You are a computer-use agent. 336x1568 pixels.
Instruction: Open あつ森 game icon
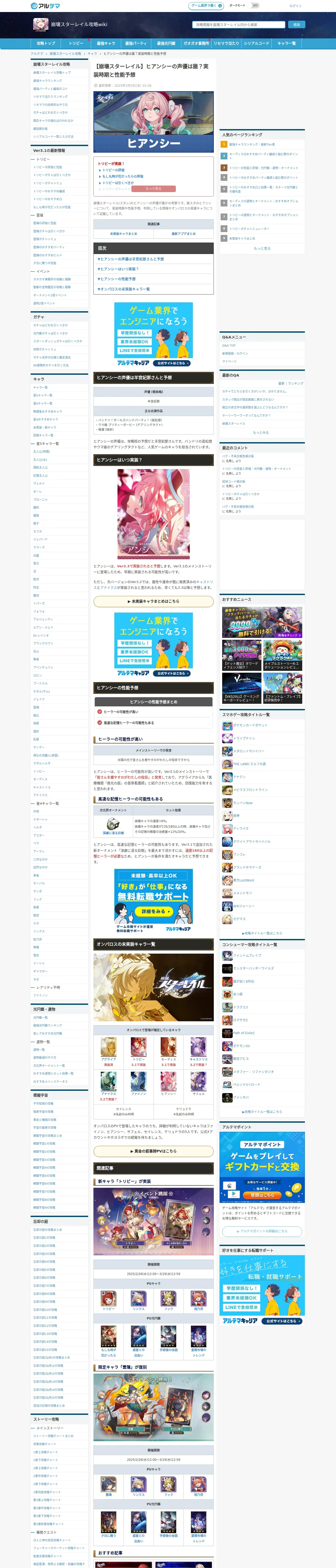[227, 994]
